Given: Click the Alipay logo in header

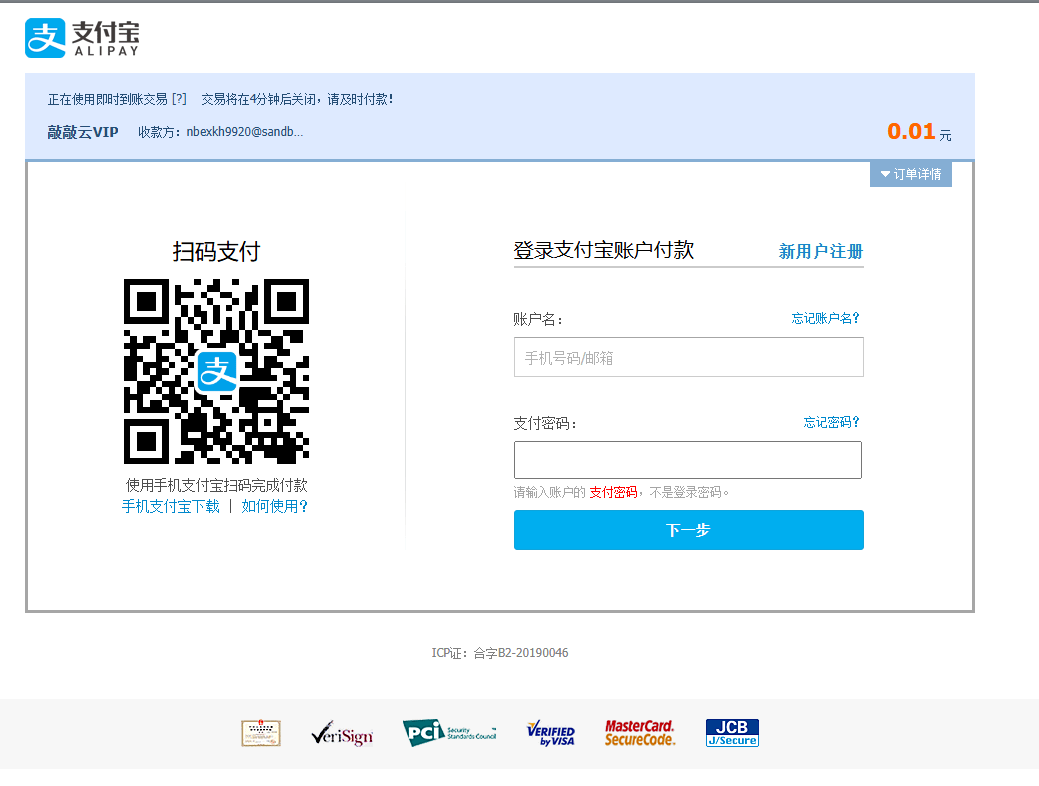Looking at the screenshot, I should pyautogui.click(x=82, y=37).
